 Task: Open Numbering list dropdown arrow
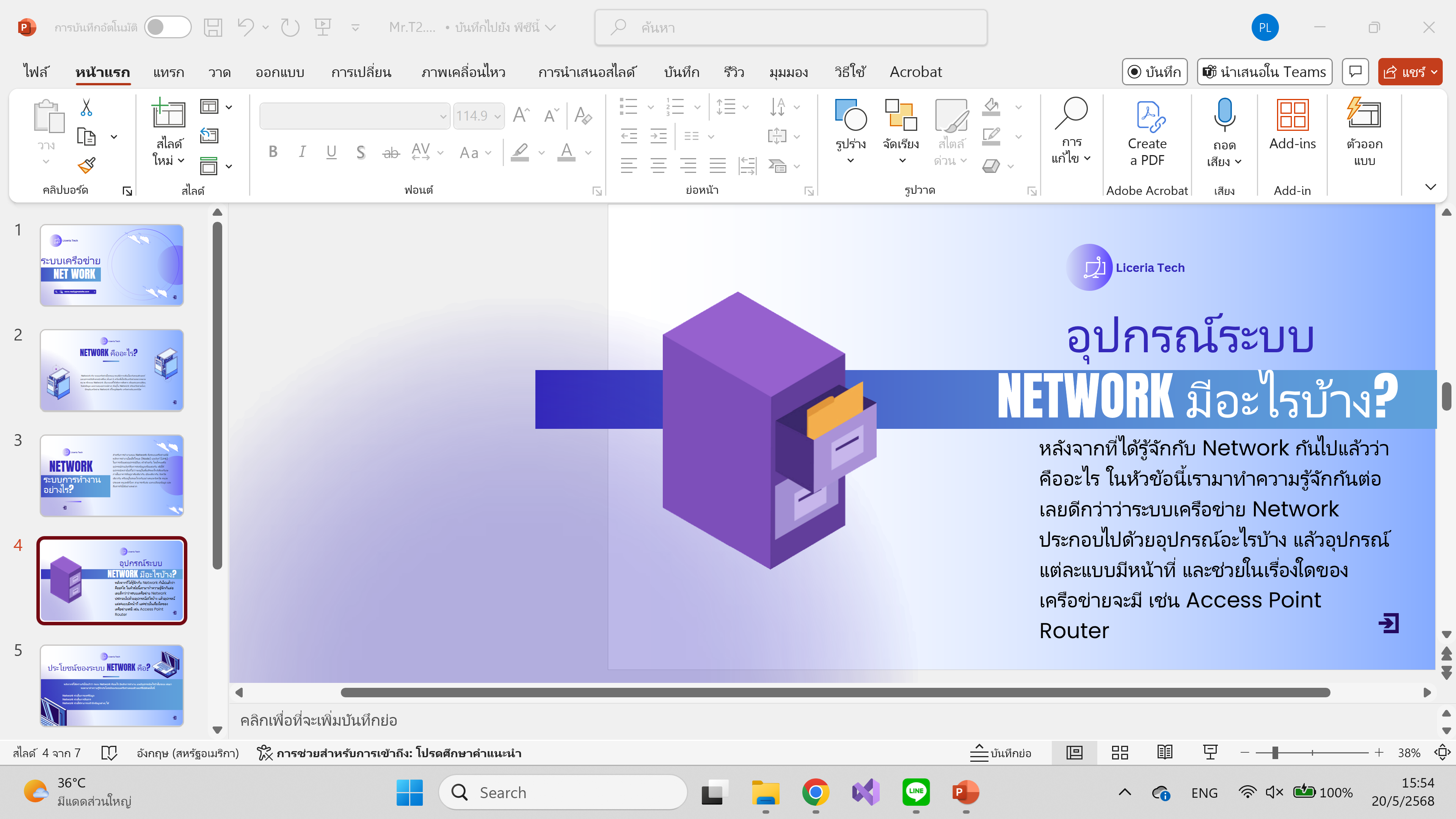pos(698,107)
